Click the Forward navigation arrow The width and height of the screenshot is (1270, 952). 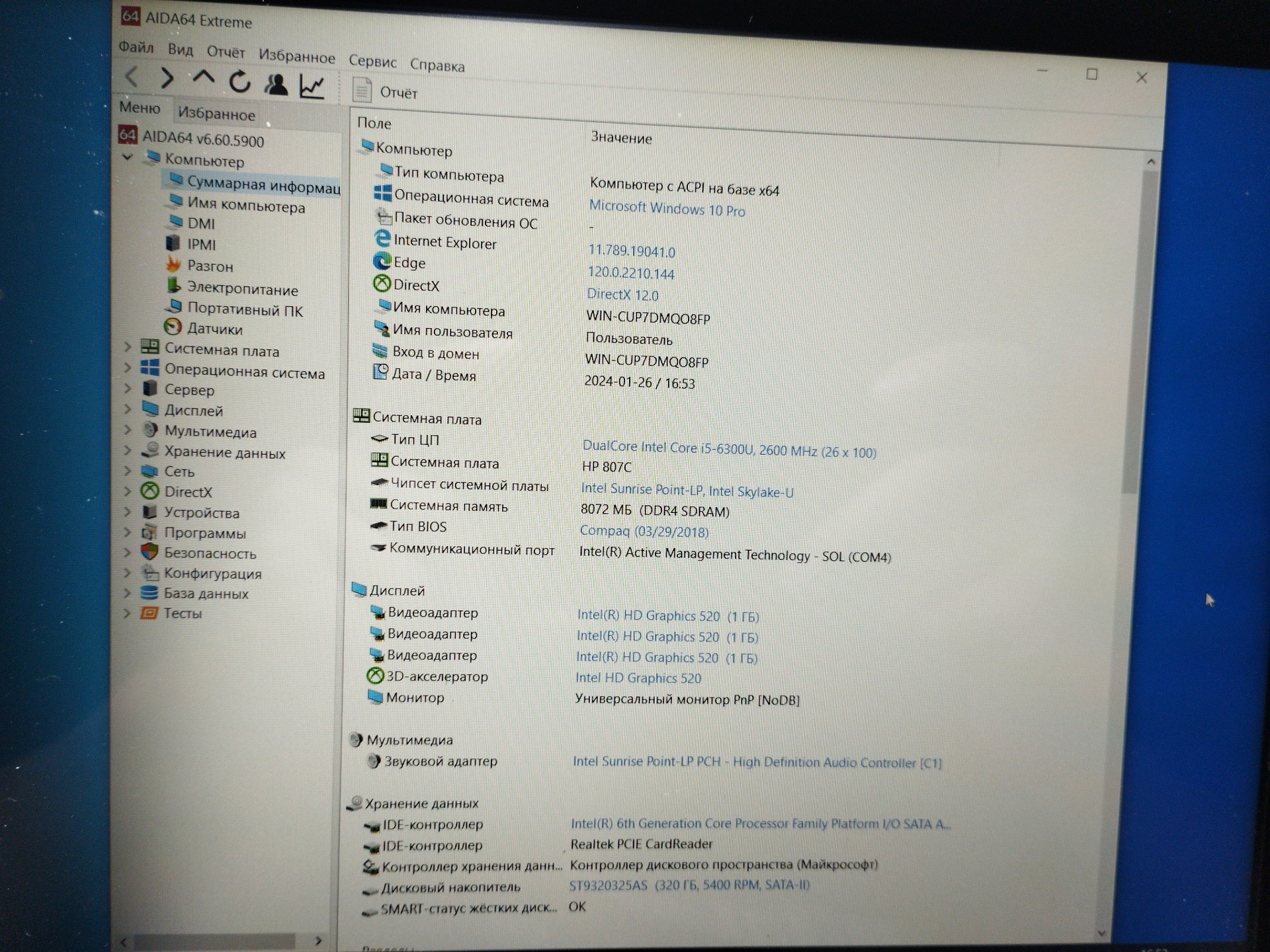click(x=167, y=79)
